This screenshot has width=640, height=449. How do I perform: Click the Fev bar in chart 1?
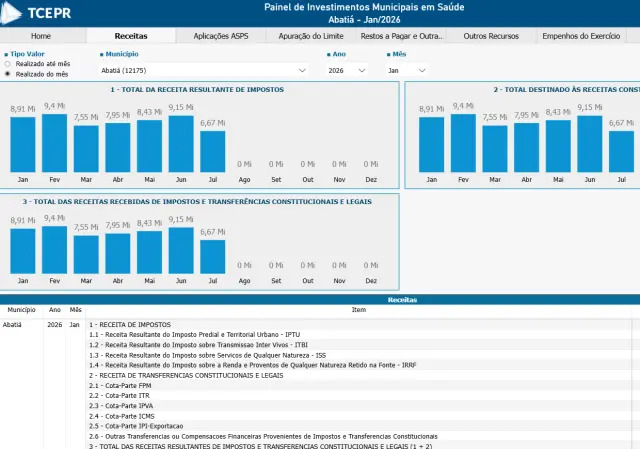[54, 143]
